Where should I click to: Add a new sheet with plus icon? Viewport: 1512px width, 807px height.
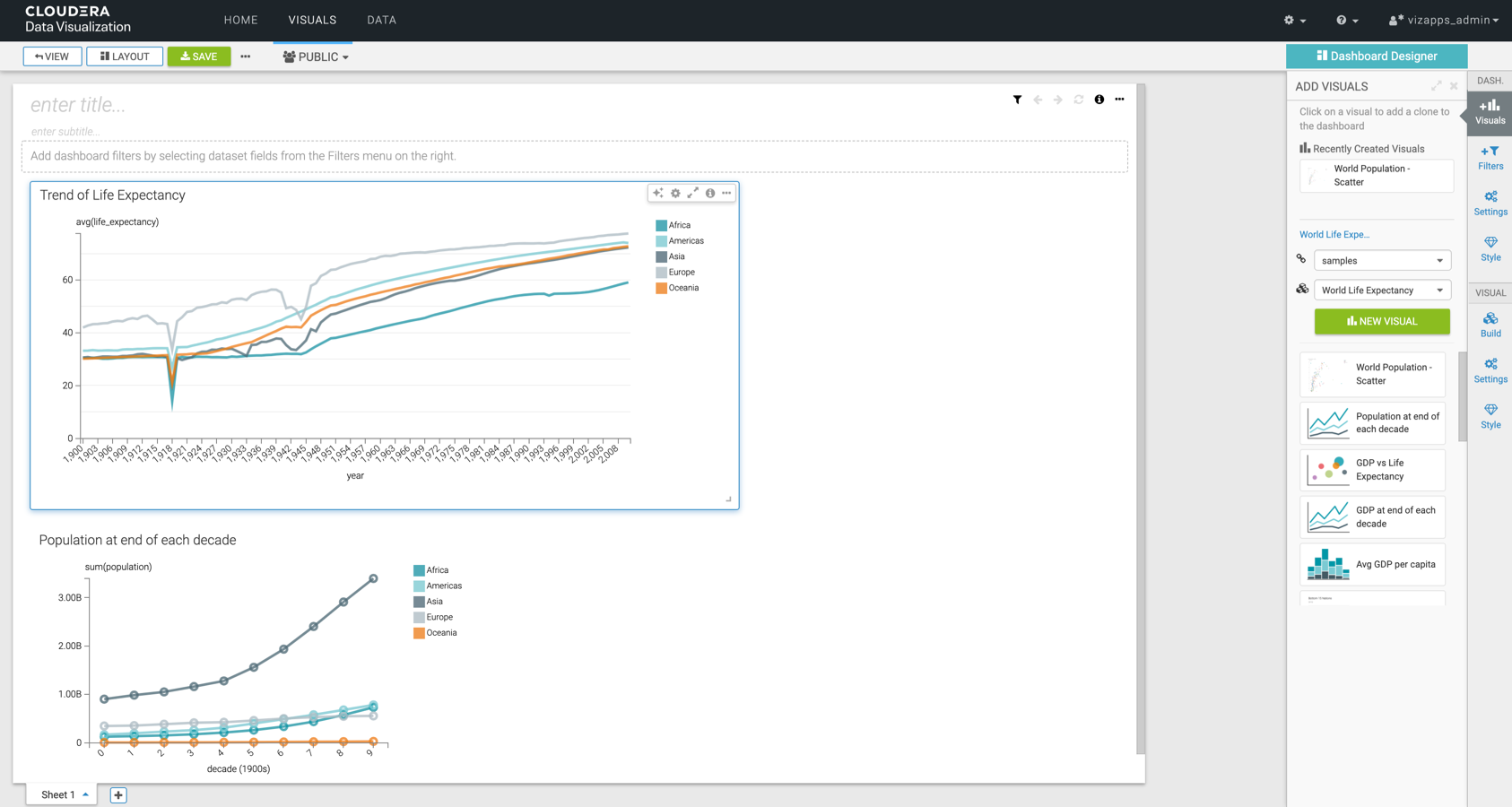pos(118,795)
